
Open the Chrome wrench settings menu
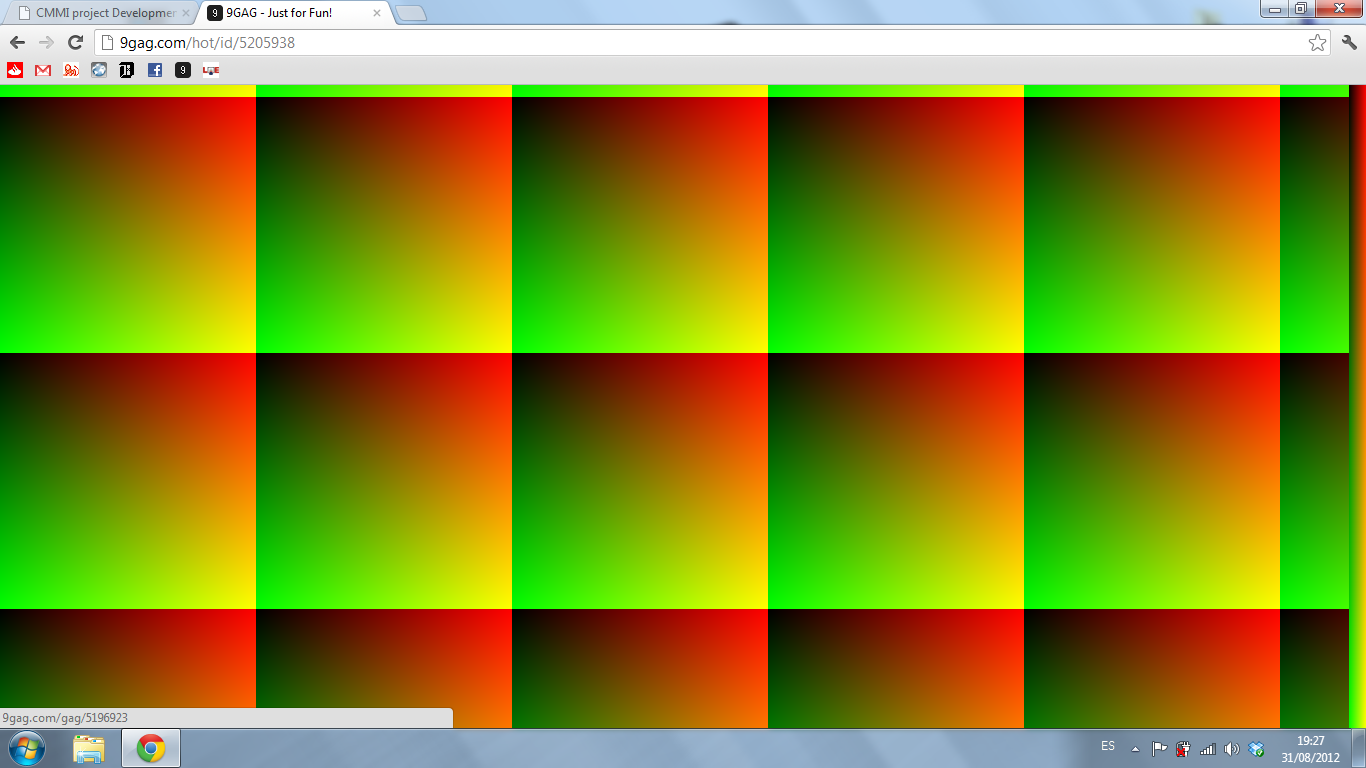[1349, 43]
